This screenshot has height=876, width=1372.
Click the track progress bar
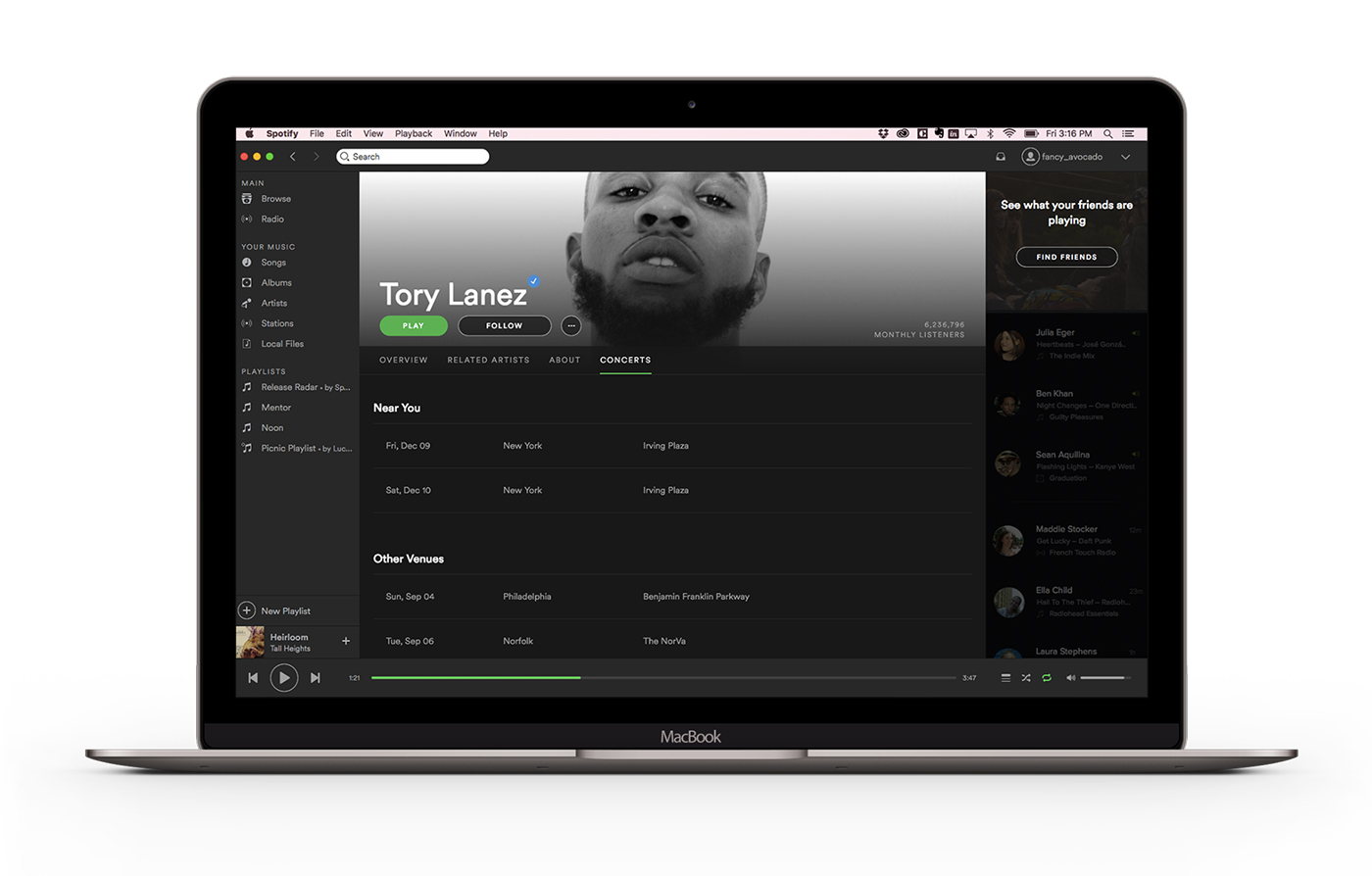tap(663, 677)
